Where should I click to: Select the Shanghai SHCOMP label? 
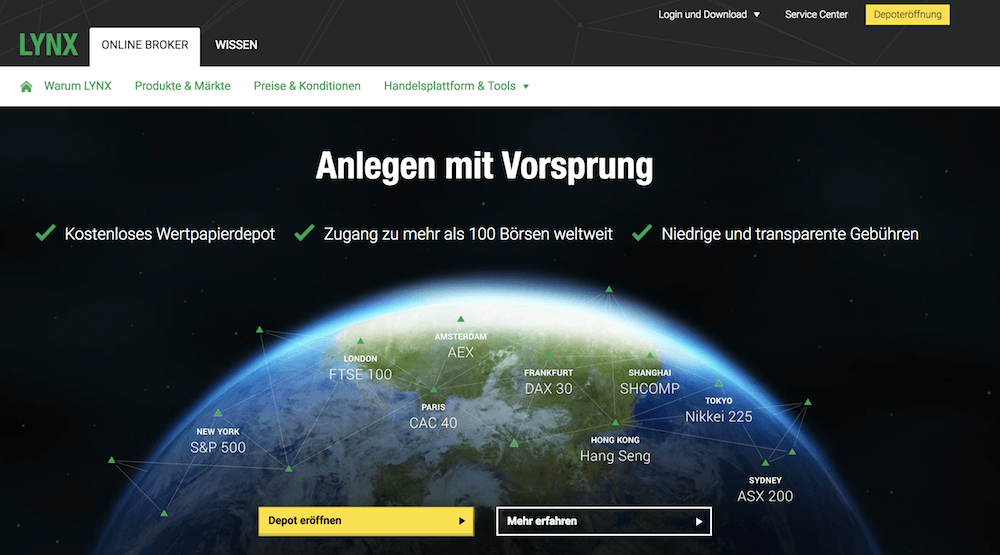[x=650, y=382]
